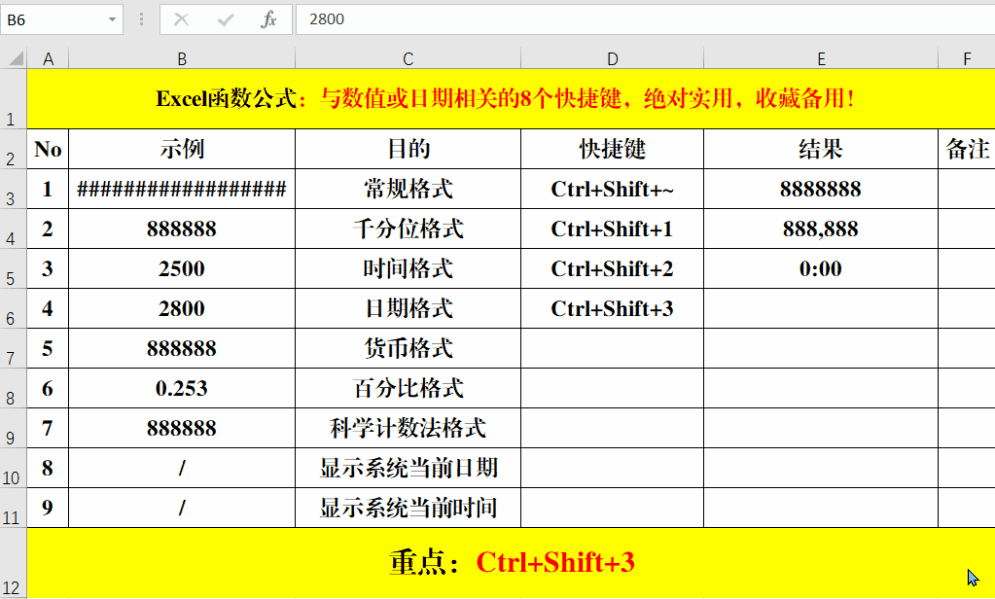
Task: Click the cancel (X) icon in formula bar
Action: pyautogui.click(x=181, y=20)
